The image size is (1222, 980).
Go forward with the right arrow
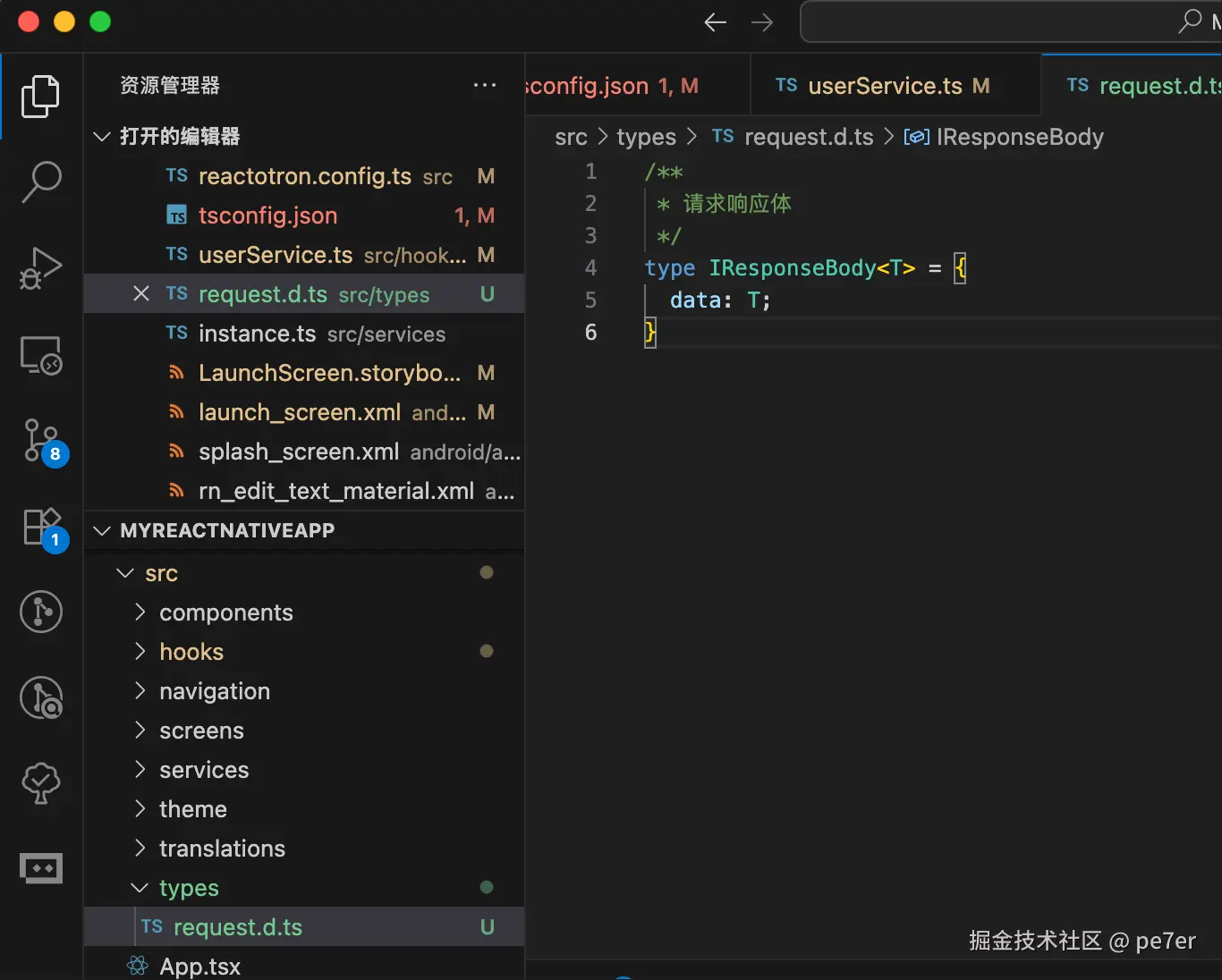coord(762,22)
